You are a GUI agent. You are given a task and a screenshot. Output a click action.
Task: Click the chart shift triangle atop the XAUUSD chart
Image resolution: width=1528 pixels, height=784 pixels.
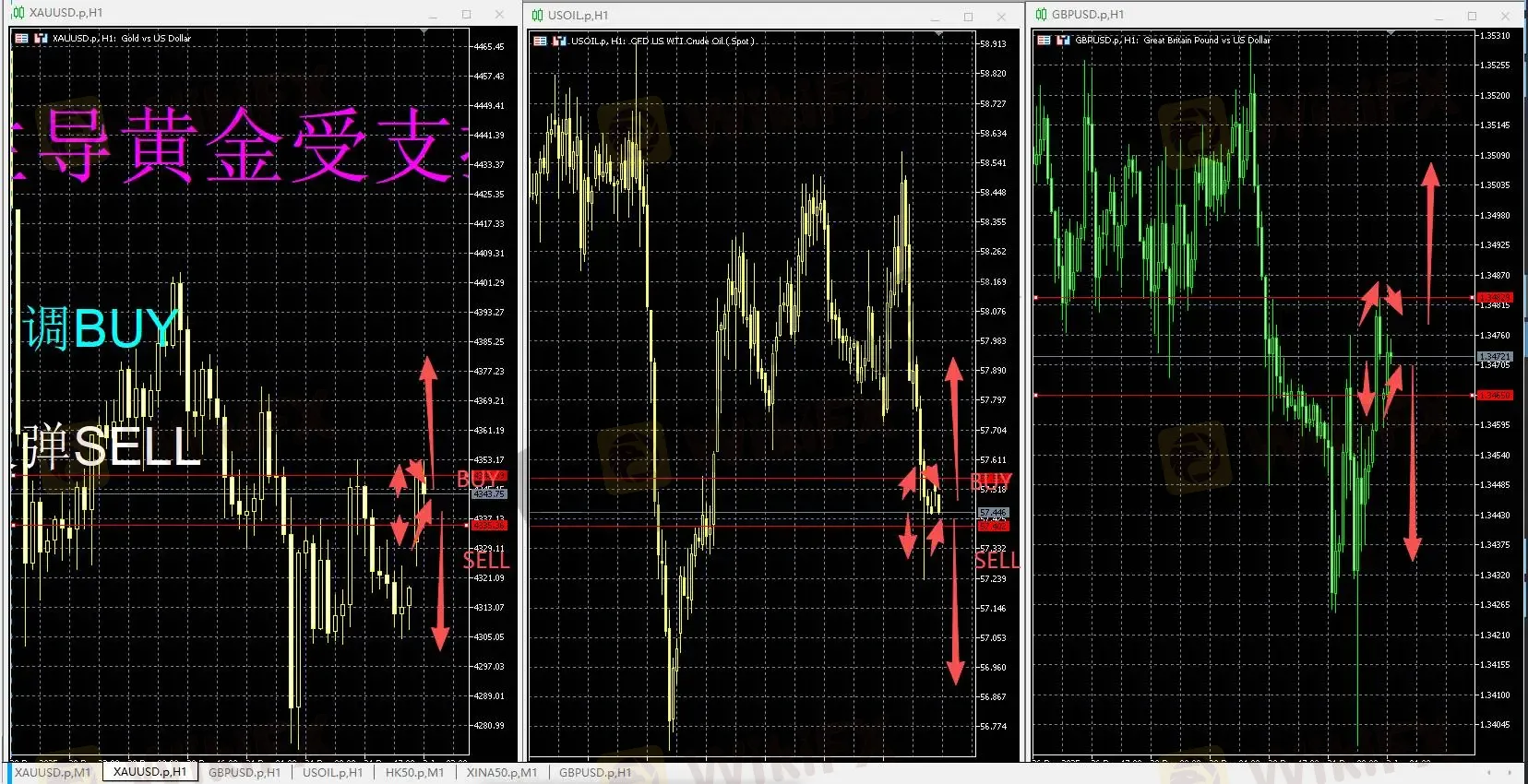(424, 32)
